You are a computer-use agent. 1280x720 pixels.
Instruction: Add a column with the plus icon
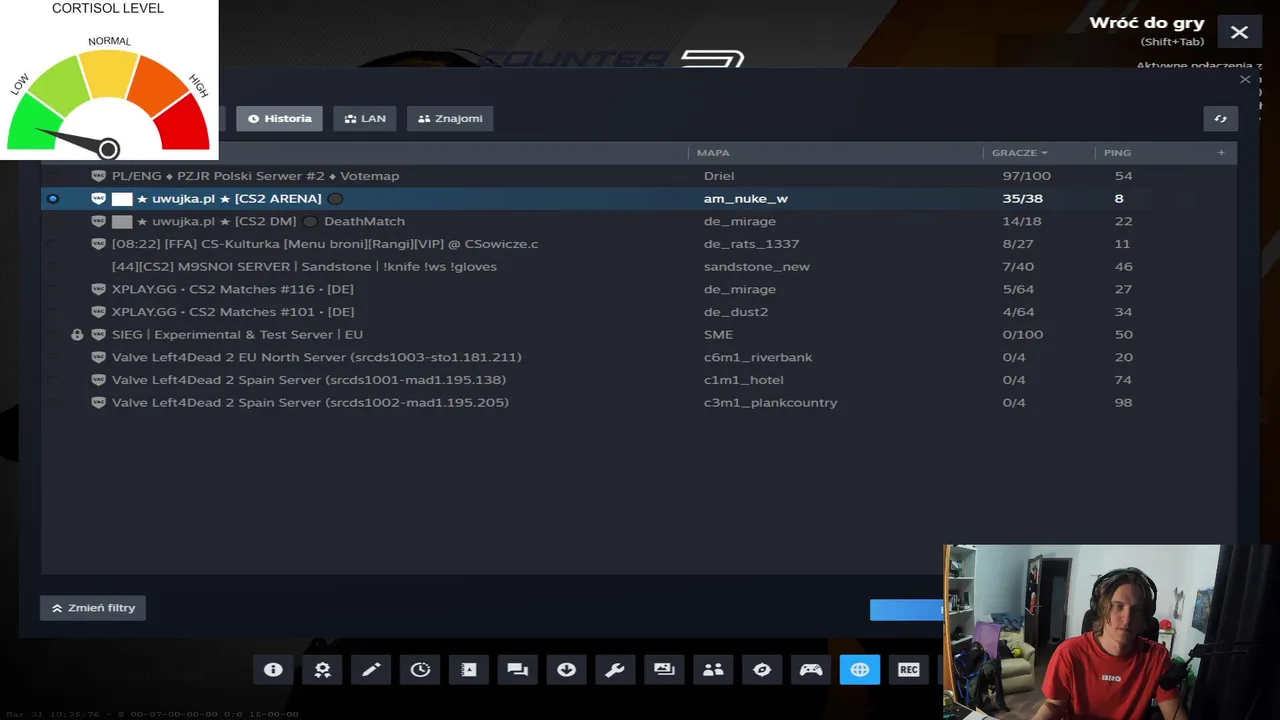tap(1221, 153)
